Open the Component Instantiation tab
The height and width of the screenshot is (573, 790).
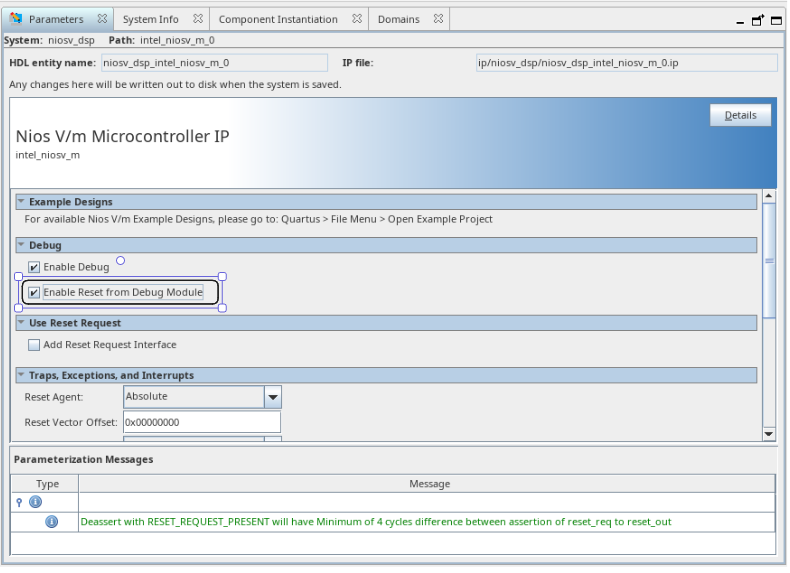tap(279, 19)
